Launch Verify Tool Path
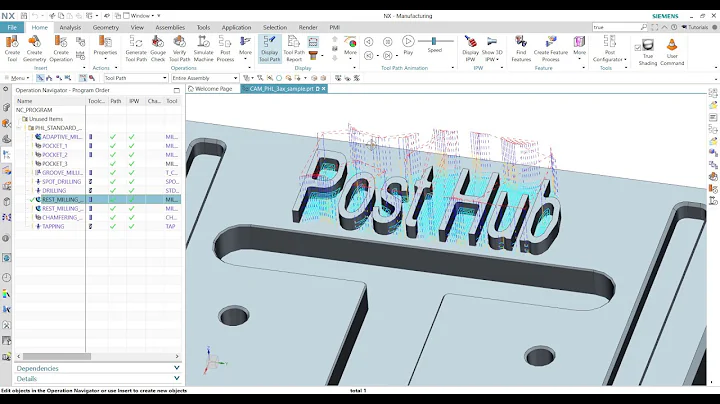Screen dimensions: 720x404 [x=180, y=49]
